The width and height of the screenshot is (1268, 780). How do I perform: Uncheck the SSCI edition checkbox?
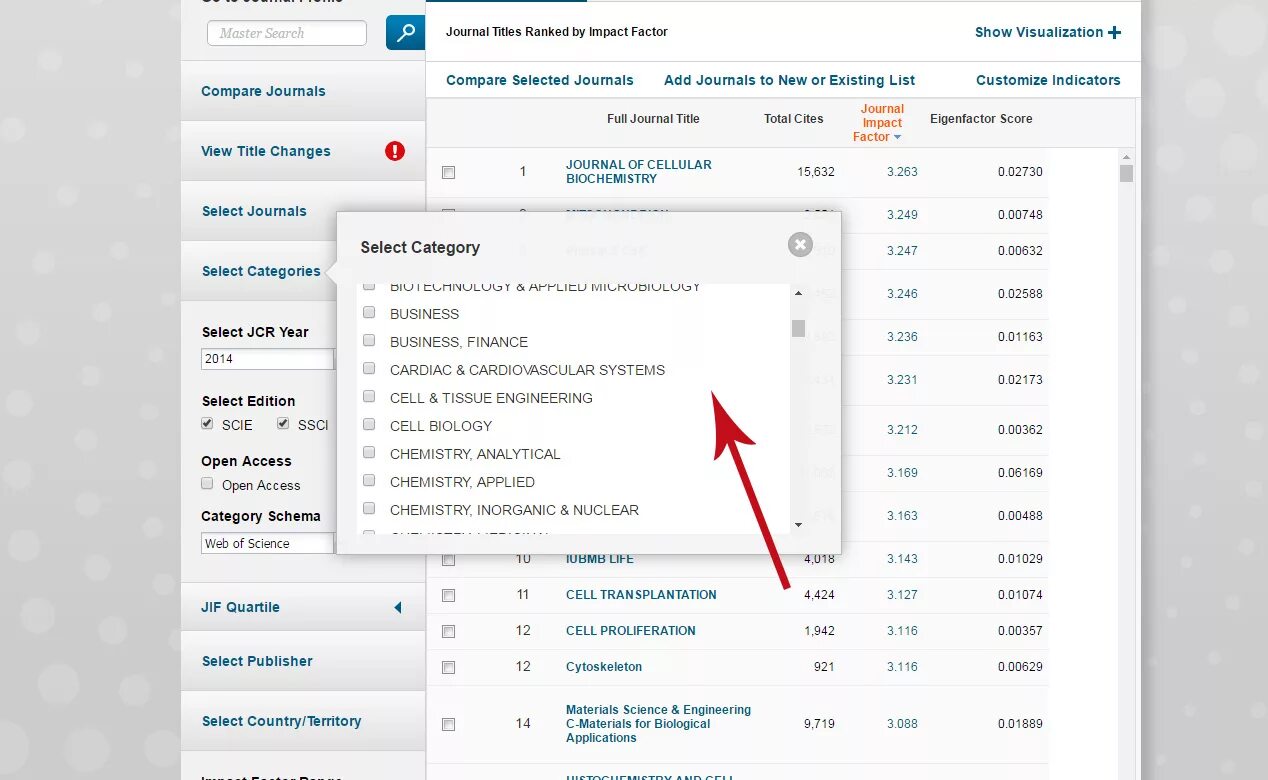(284, 424)
